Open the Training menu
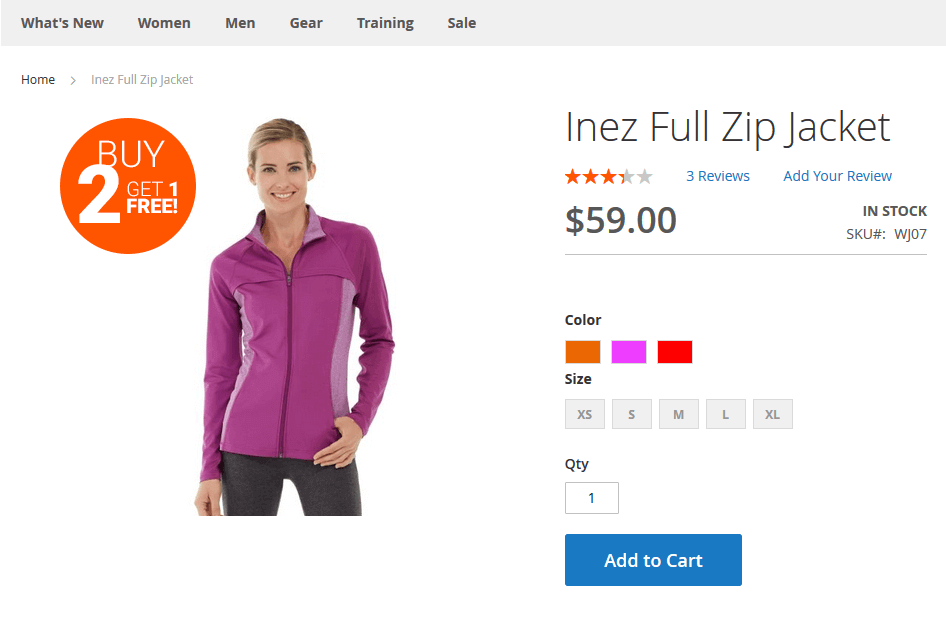The height and width of the screenshot is (636, 946). (385, 23)
